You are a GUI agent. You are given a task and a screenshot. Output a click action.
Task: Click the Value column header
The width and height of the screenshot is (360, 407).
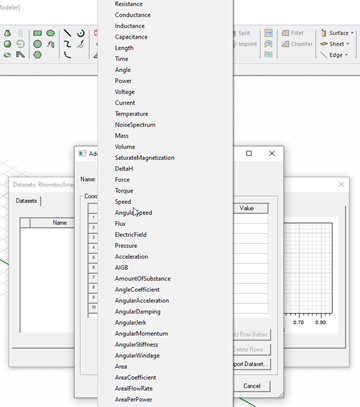250,209
